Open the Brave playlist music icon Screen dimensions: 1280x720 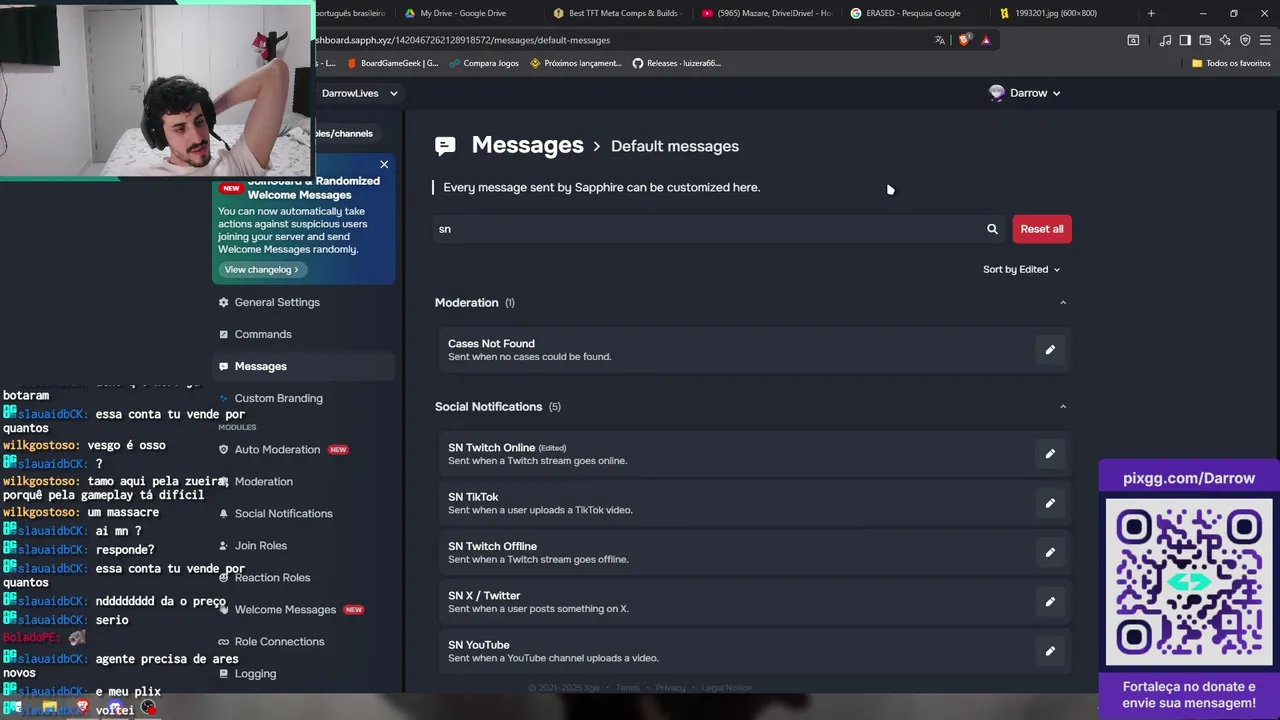pyautogui.click(x=1165, y=40)
